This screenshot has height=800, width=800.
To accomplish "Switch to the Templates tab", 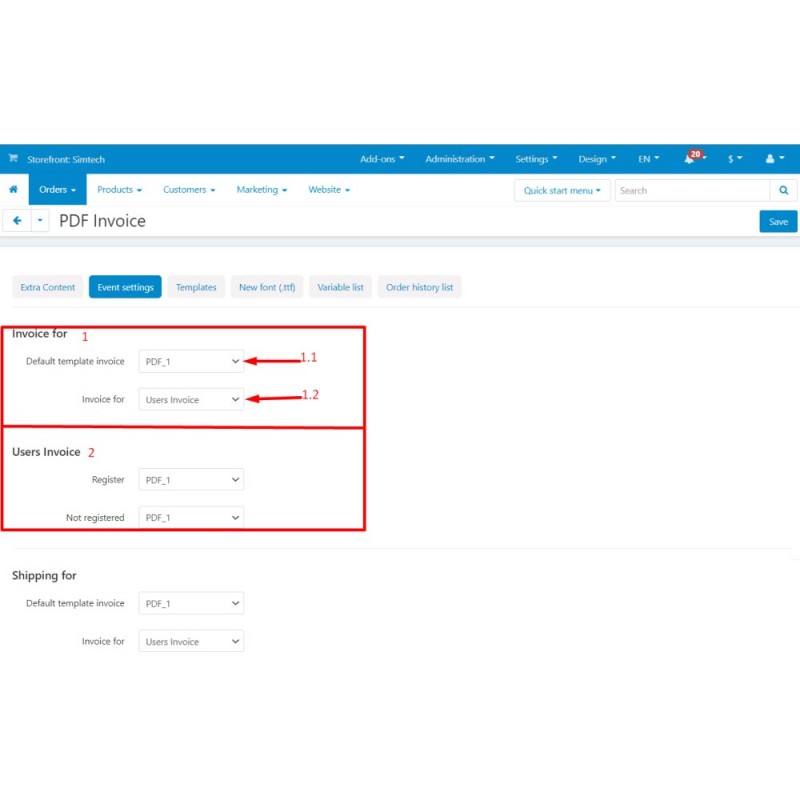I will click(x=196, y=287).
